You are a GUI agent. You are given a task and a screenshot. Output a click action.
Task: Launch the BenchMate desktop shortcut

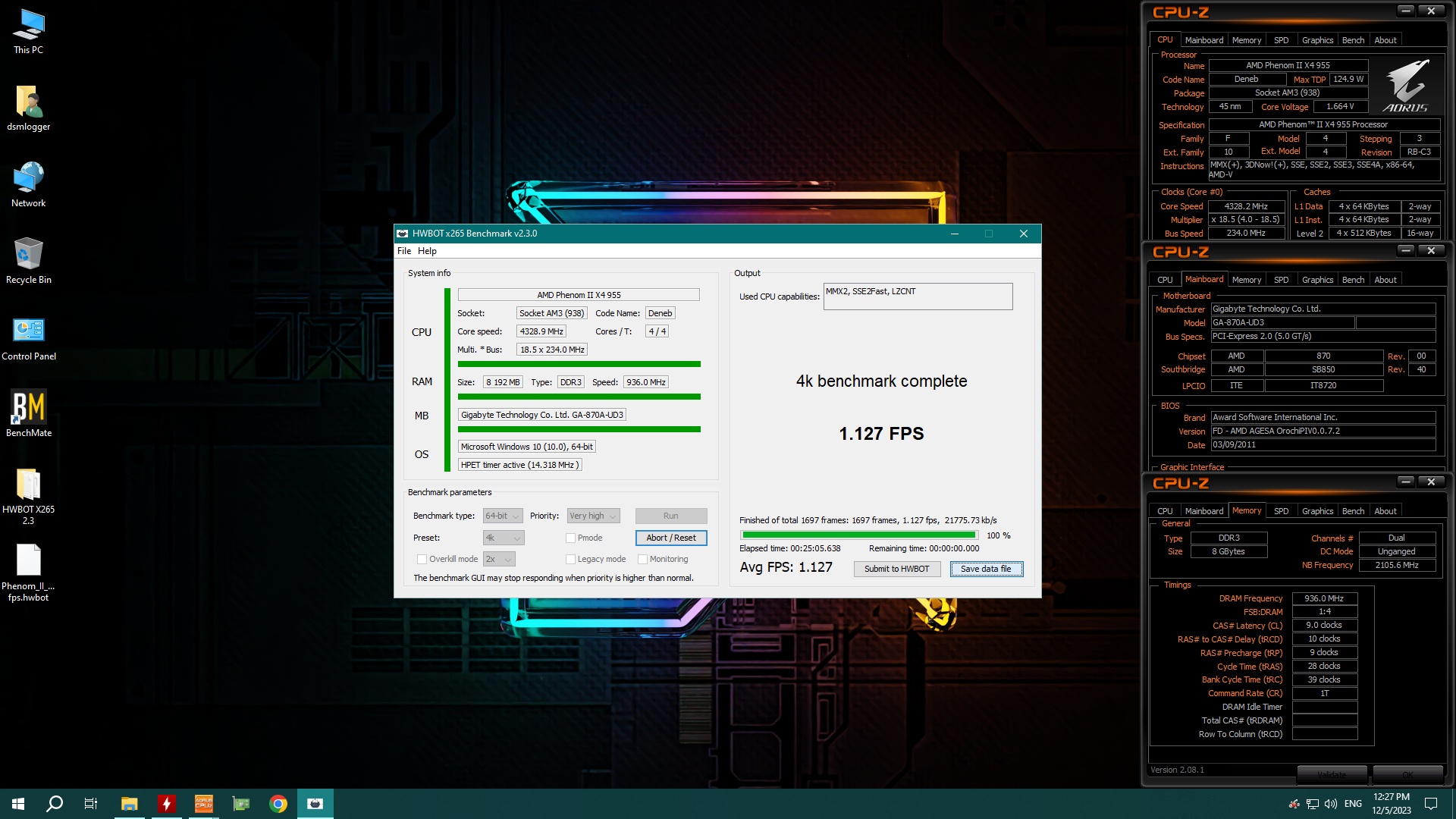pyautogui.click(x=29, y=414)
